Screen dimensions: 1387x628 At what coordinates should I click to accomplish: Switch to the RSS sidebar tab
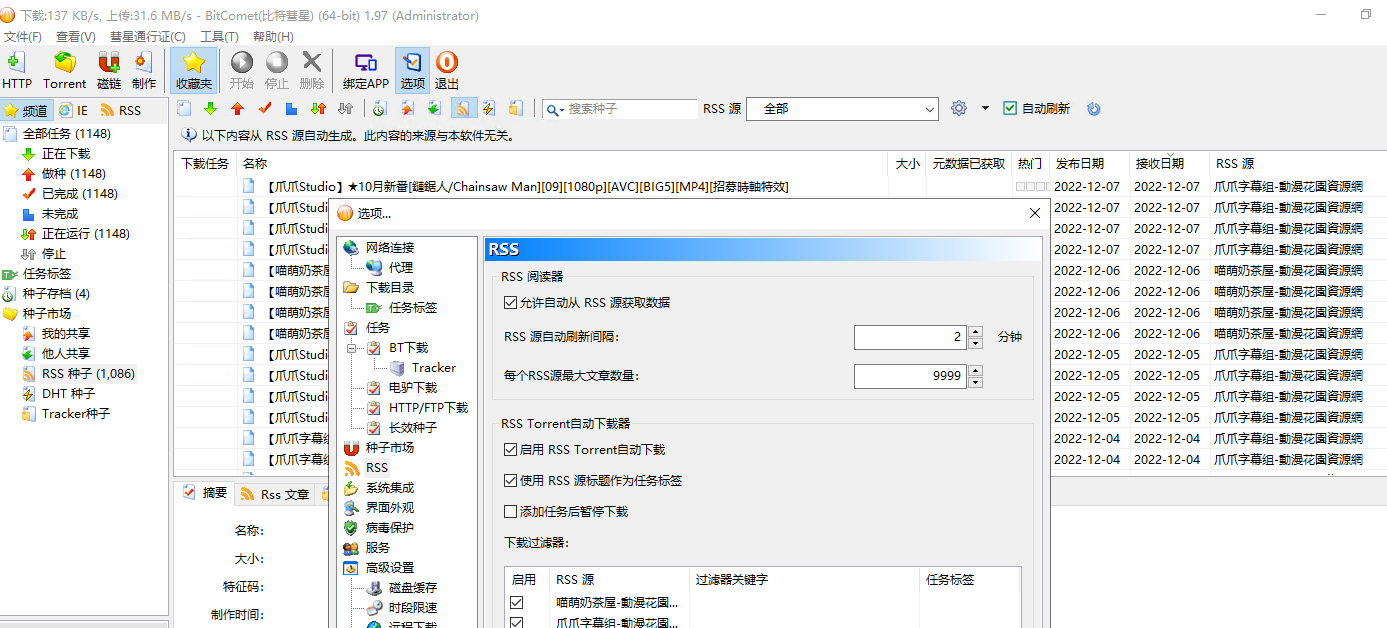(x=120, y=111)
